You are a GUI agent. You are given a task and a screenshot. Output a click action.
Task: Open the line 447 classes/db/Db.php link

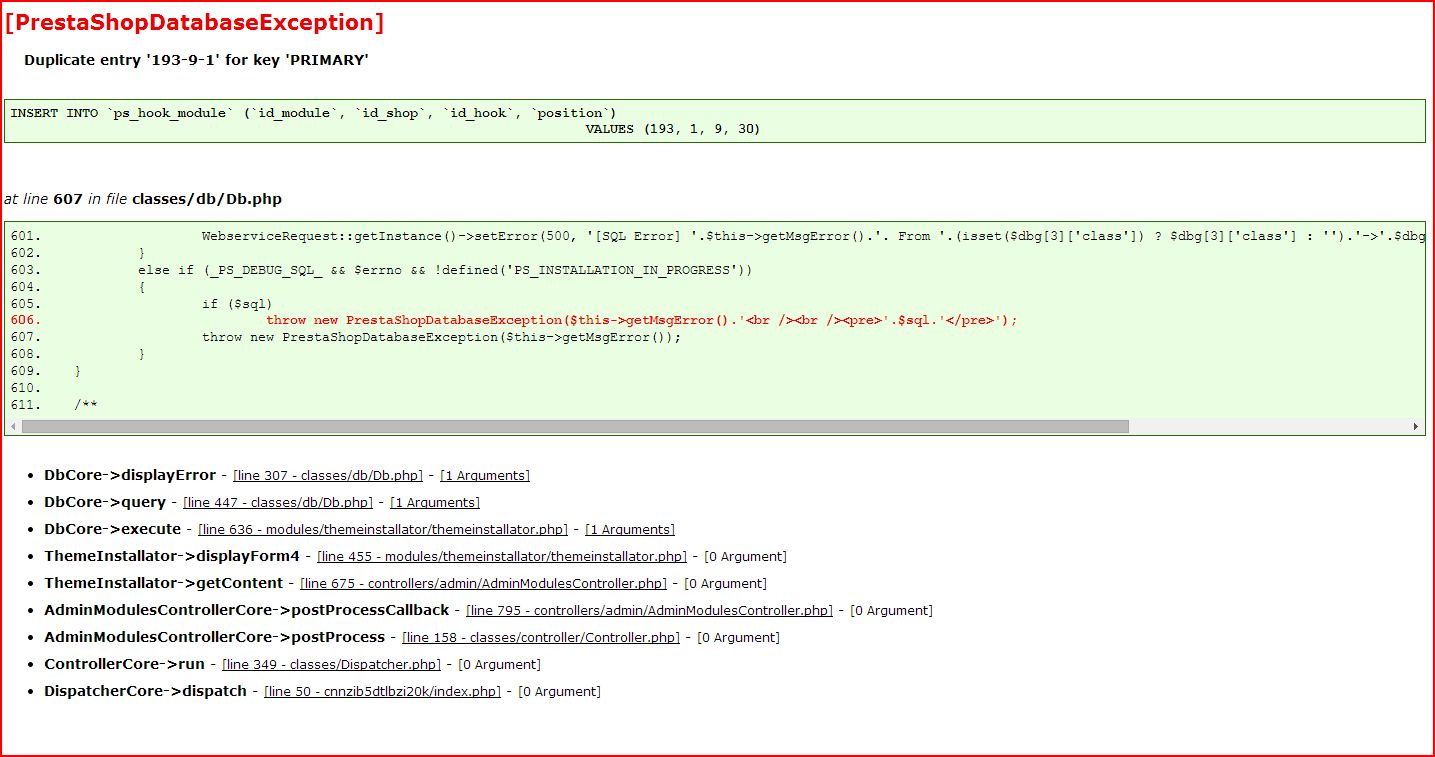[x=278, y=503]
